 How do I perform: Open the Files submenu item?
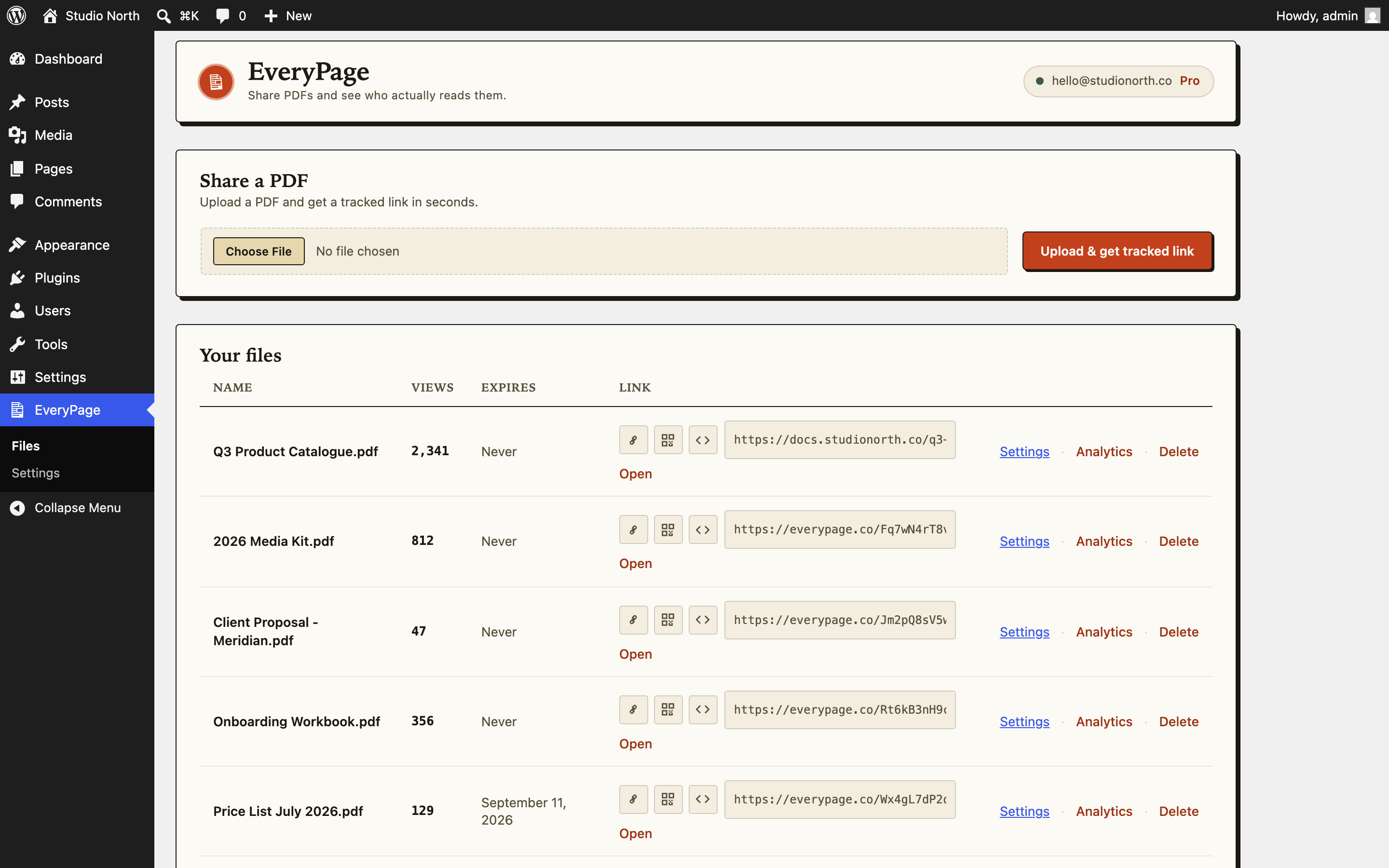point(26,446)
